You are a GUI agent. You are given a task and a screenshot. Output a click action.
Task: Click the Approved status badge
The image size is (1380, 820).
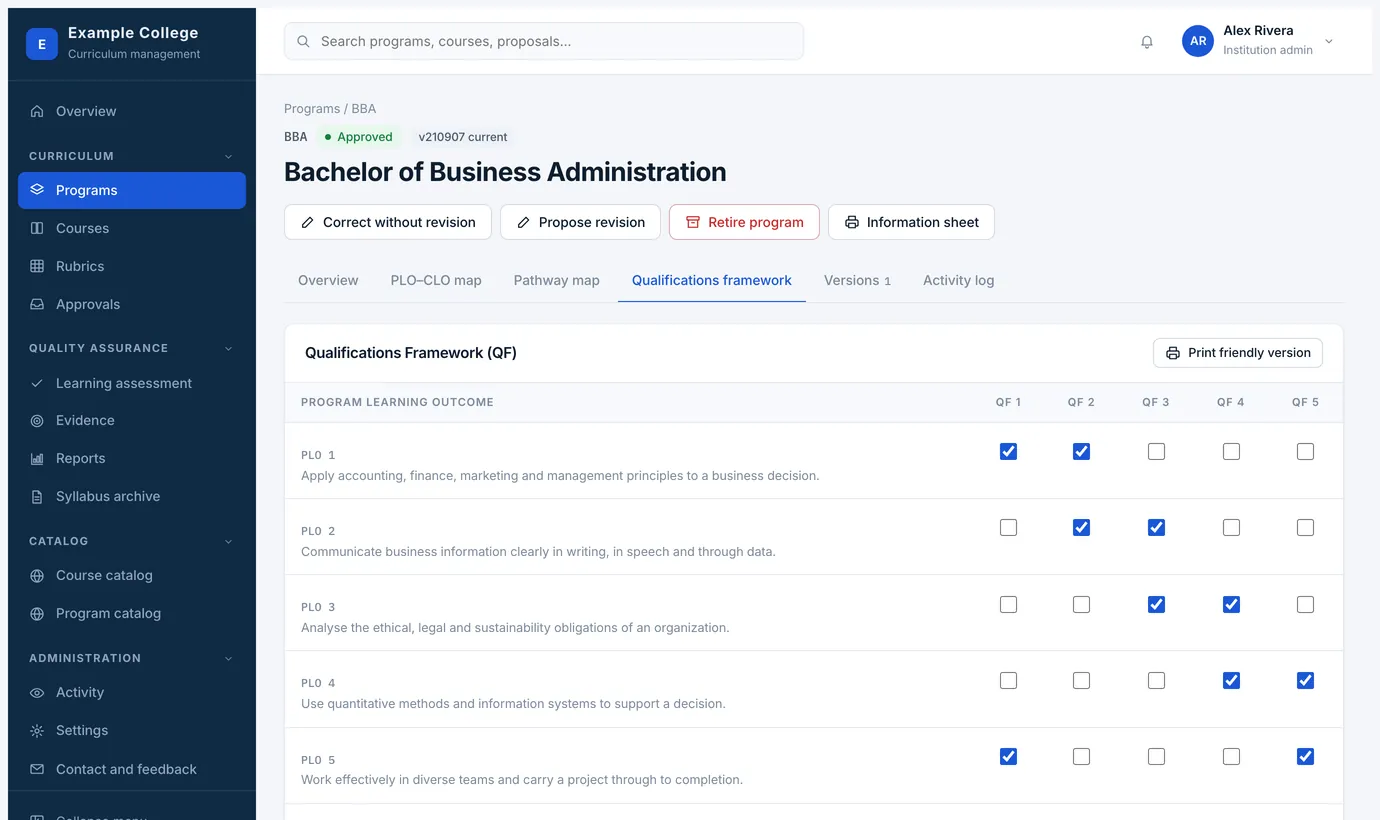(x=359, y=137)
